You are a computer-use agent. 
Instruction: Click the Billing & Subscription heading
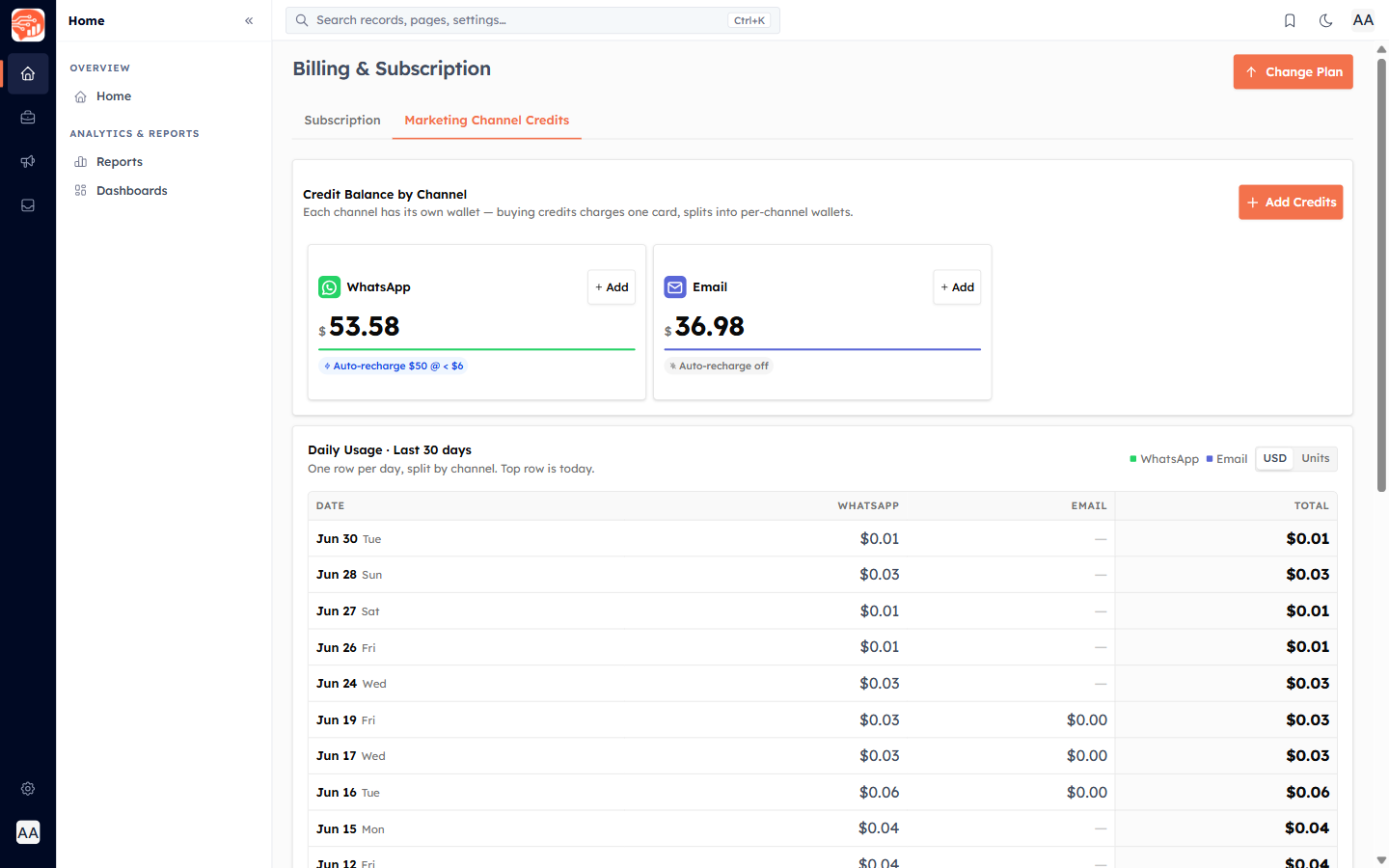[x=392, y=69]
